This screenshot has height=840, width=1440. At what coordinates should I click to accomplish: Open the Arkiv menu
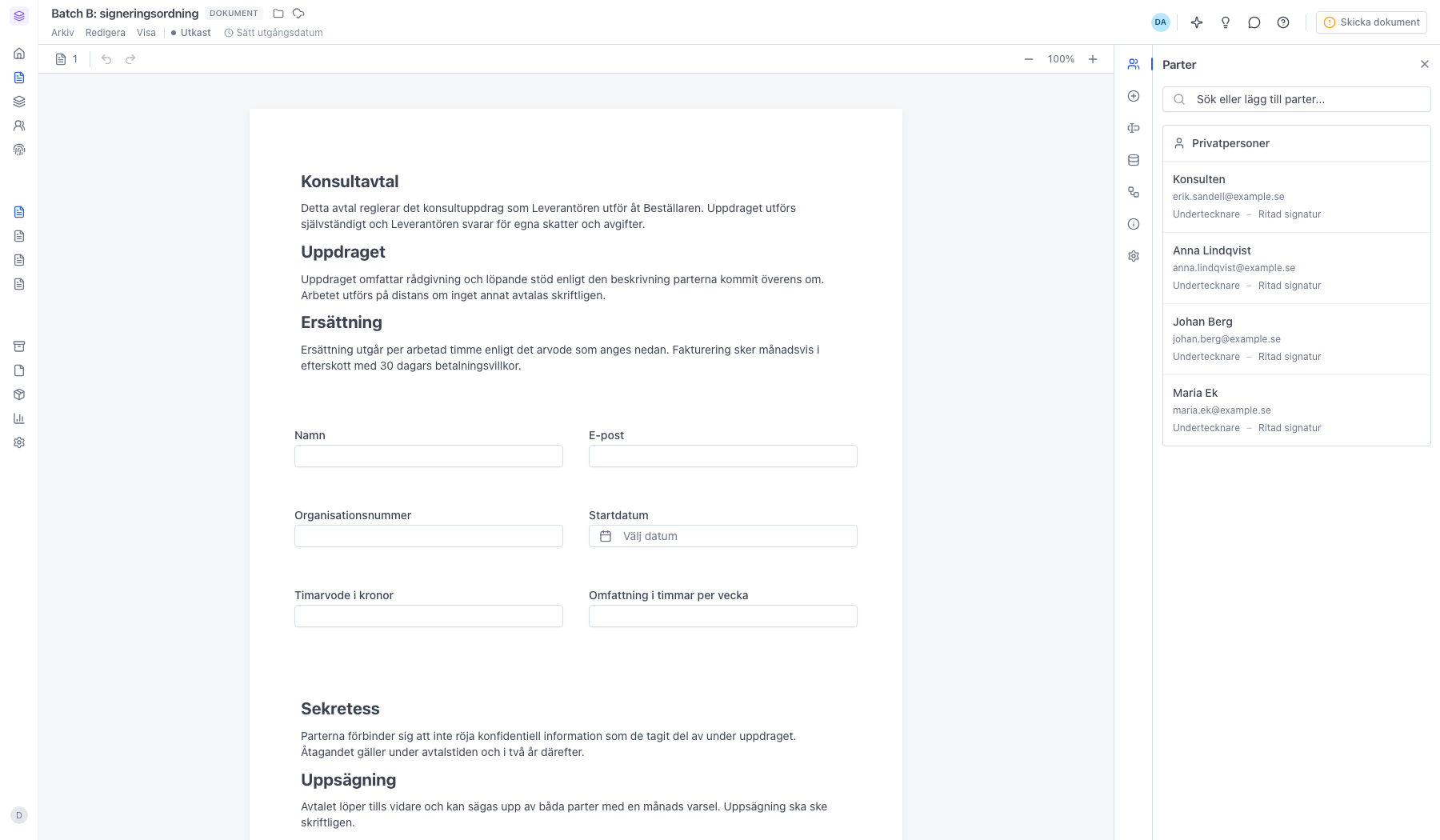(62, 33)
